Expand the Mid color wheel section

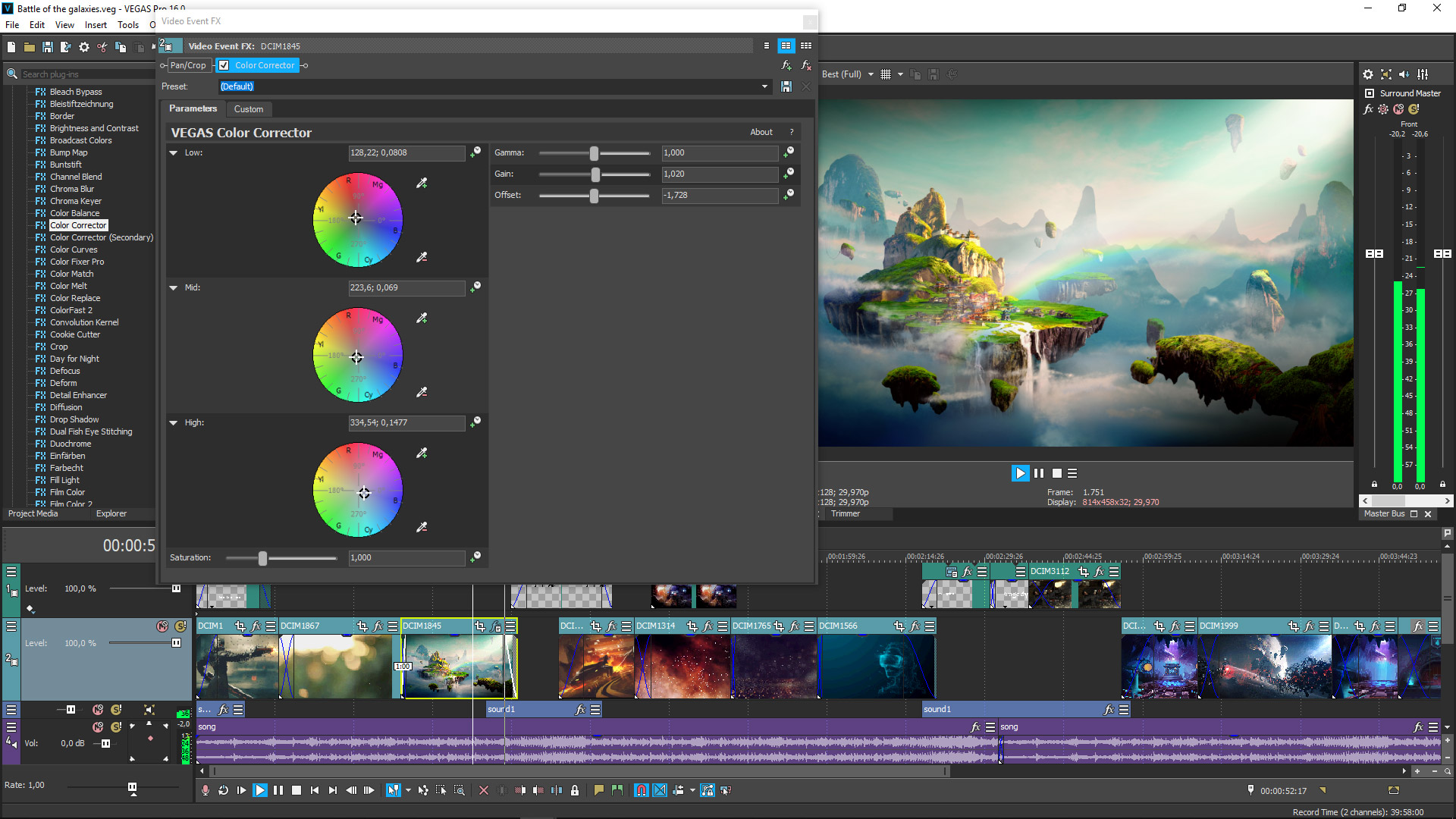point(175,288)
